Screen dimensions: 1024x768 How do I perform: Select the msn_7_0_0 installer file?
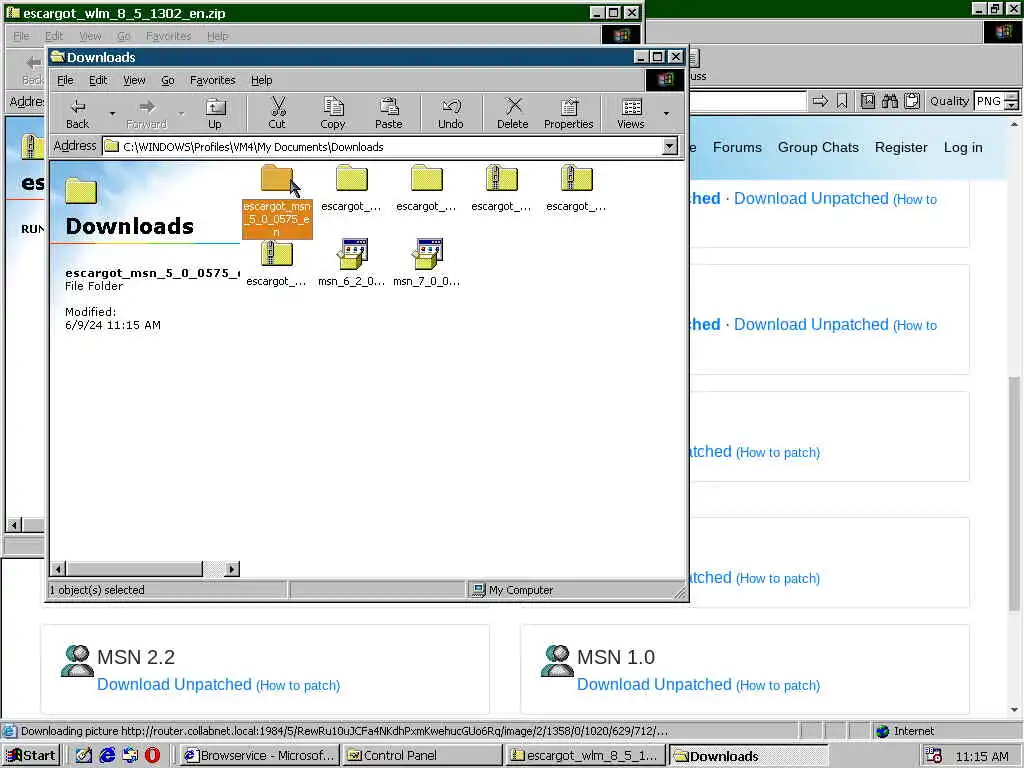coord(427,263)
